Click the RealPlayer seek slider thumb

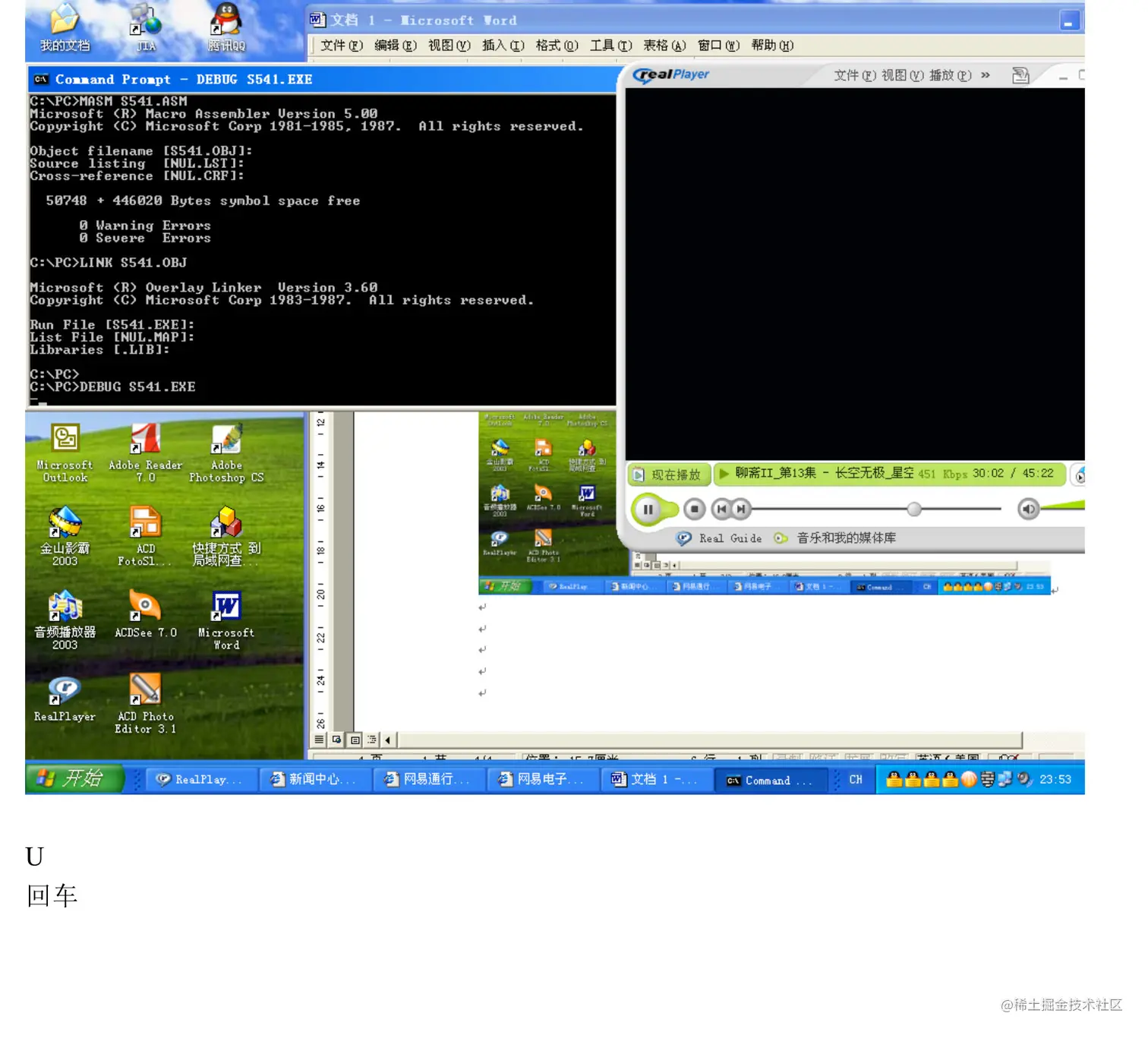coord(914,510)
